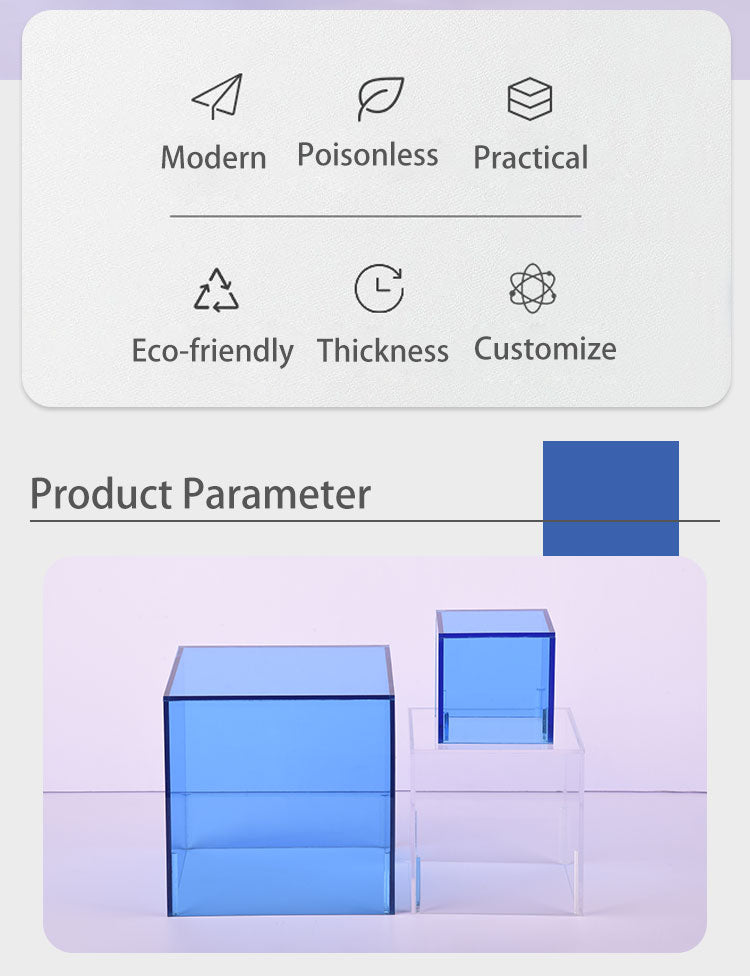Click the paper plane icon above Modern
The width and height of the screenshot is (750, 976).
(216, 97)
